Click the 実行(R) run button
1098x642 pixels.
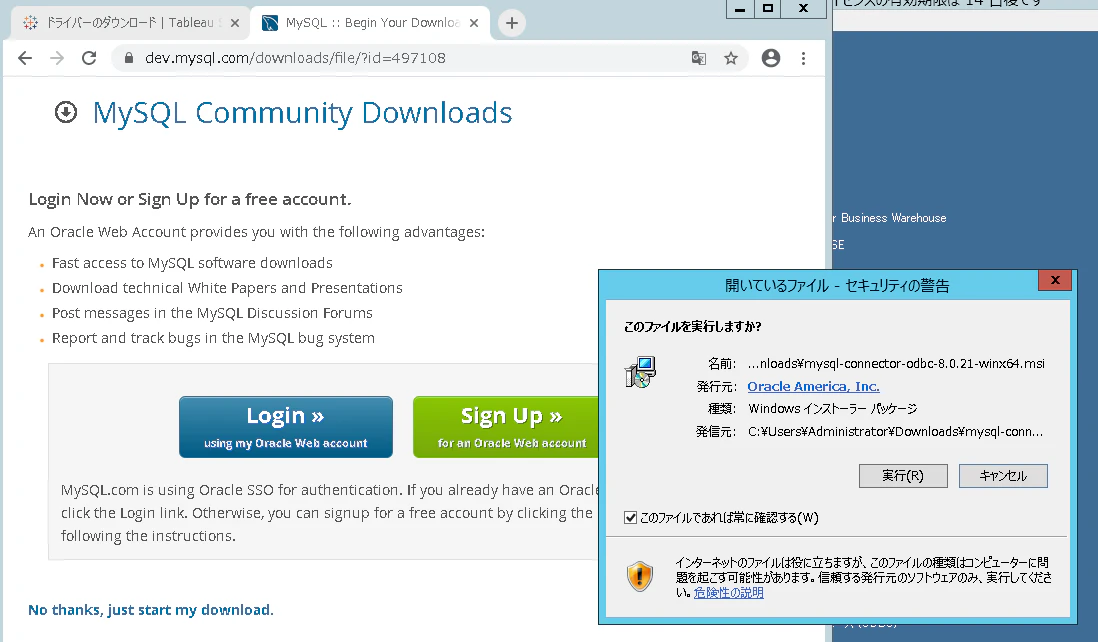903,476
